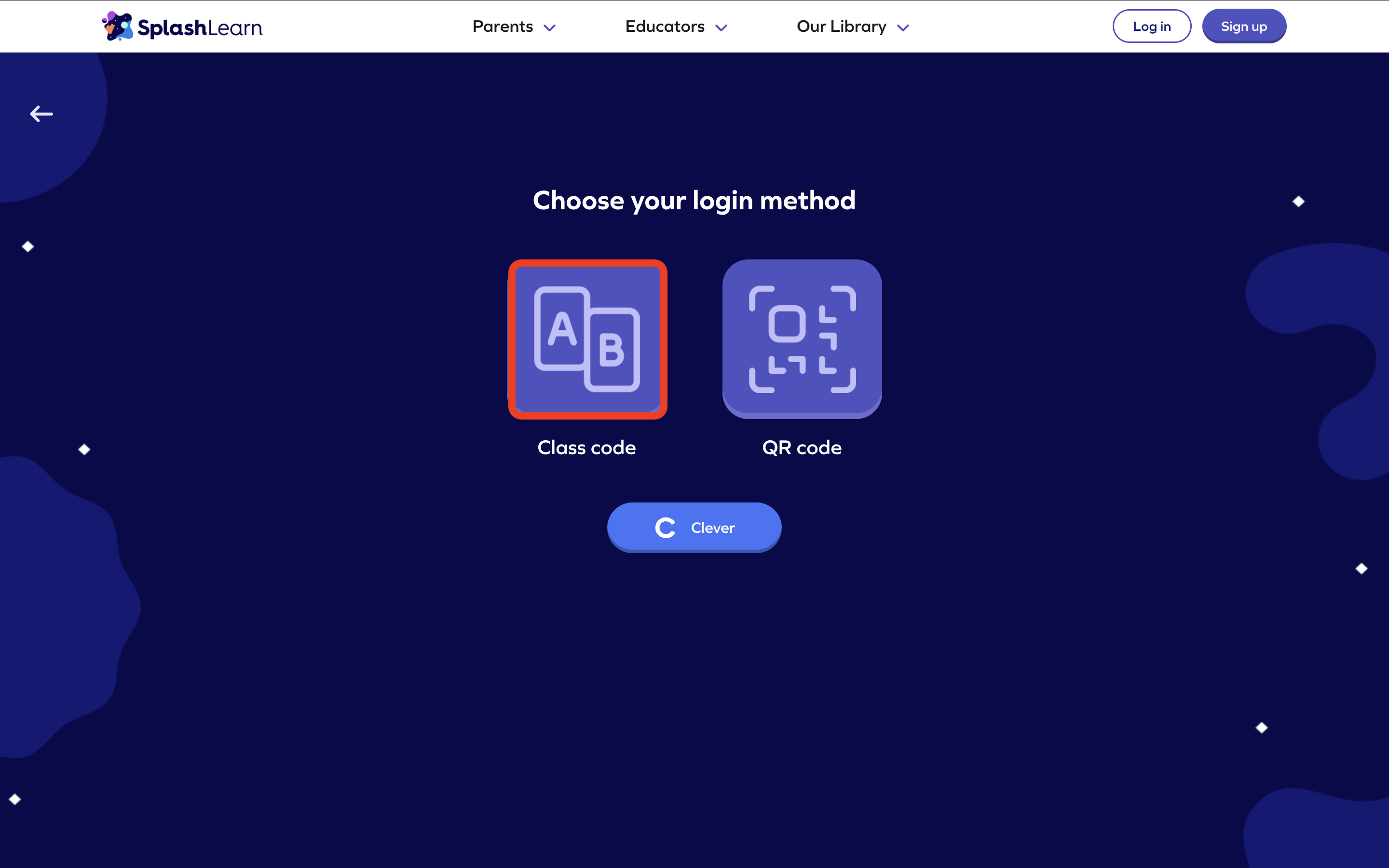Click the "Choose your login method" heading
Viewport: 1389px width, 868px height.
point(694,201)
